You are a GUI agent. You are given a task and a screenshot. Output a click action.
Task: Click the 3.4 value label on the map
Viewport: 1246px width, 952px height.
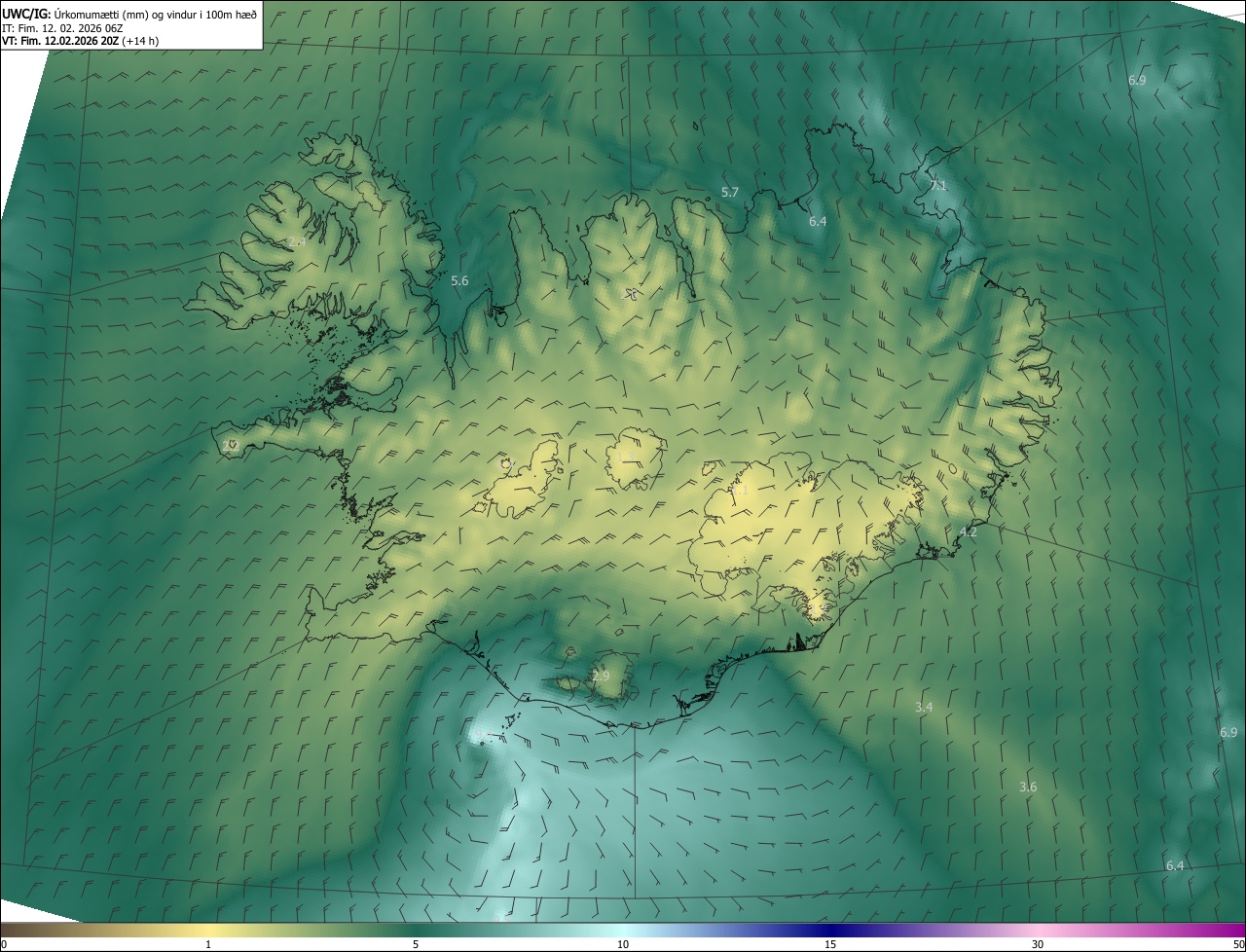(x=924, y=707)
